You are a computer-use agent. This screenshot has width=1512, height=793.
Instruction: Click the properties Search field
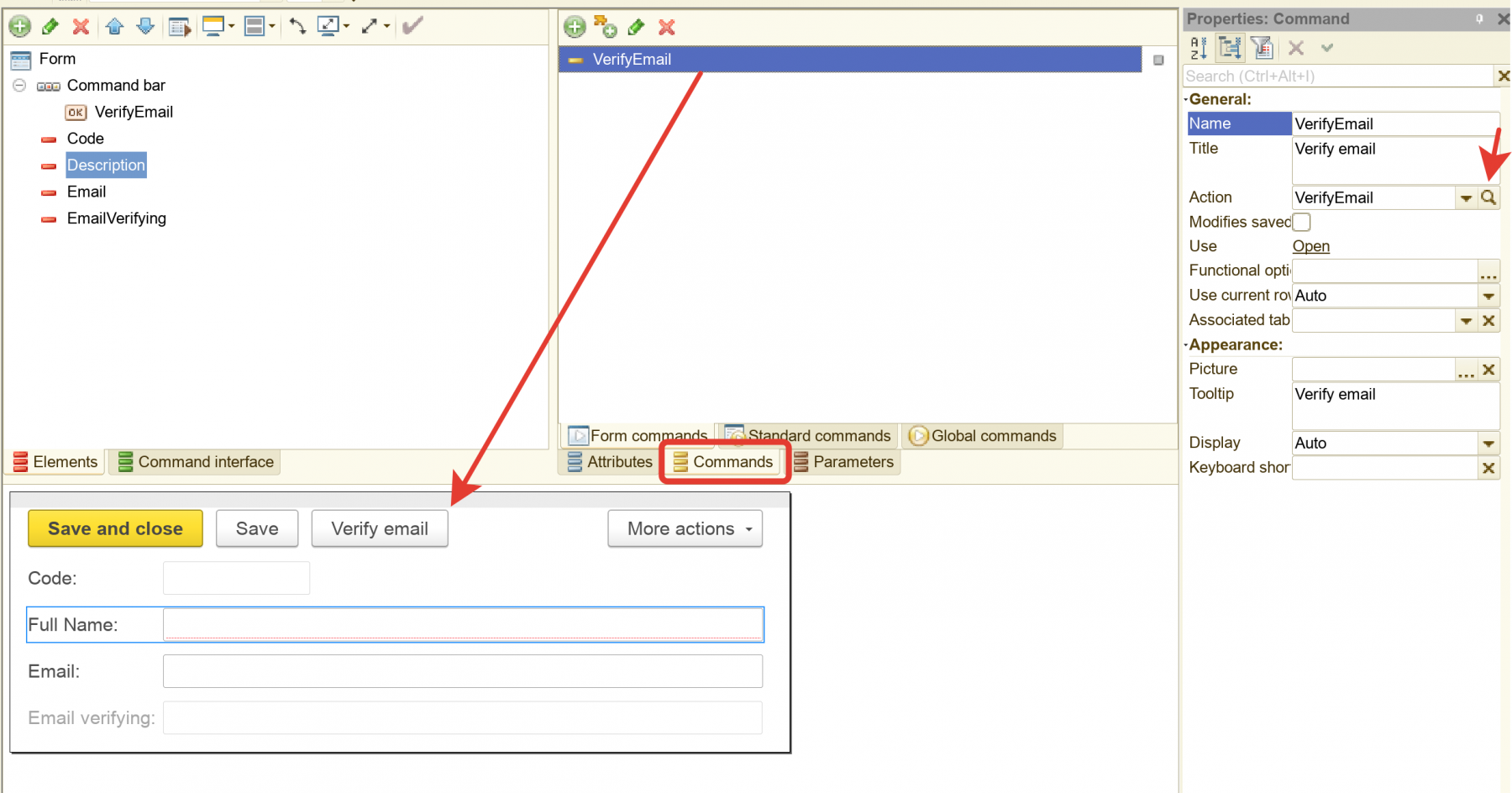tap(1337, 76)
